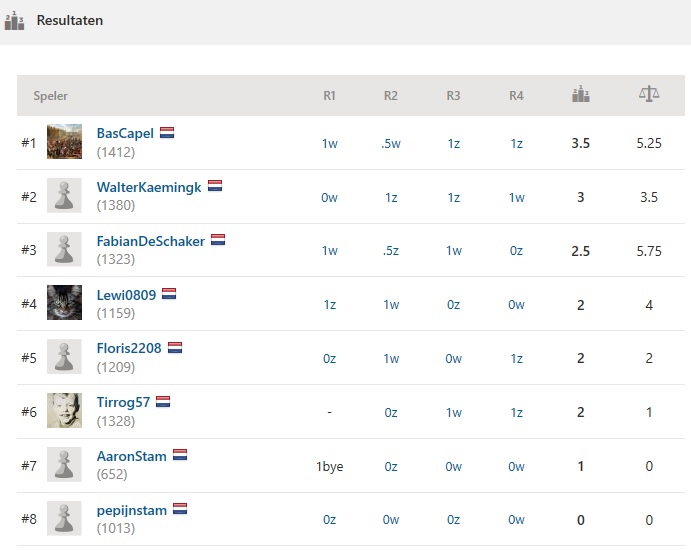Click the Dutch flag next to FabianDeSchaker
The height and width of the screenshot is (550, 691).
pyautogui.click(x=218, y=240)
